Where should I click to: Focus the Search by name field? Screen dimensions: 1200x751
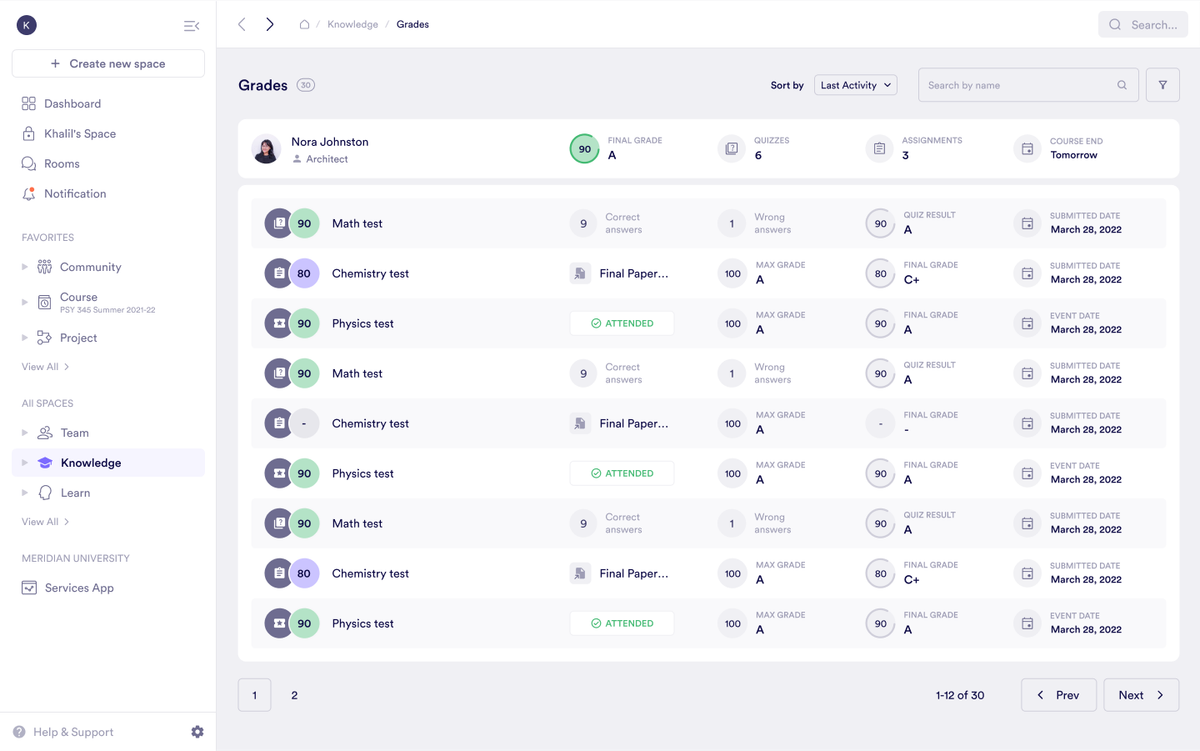(1028, 85)
